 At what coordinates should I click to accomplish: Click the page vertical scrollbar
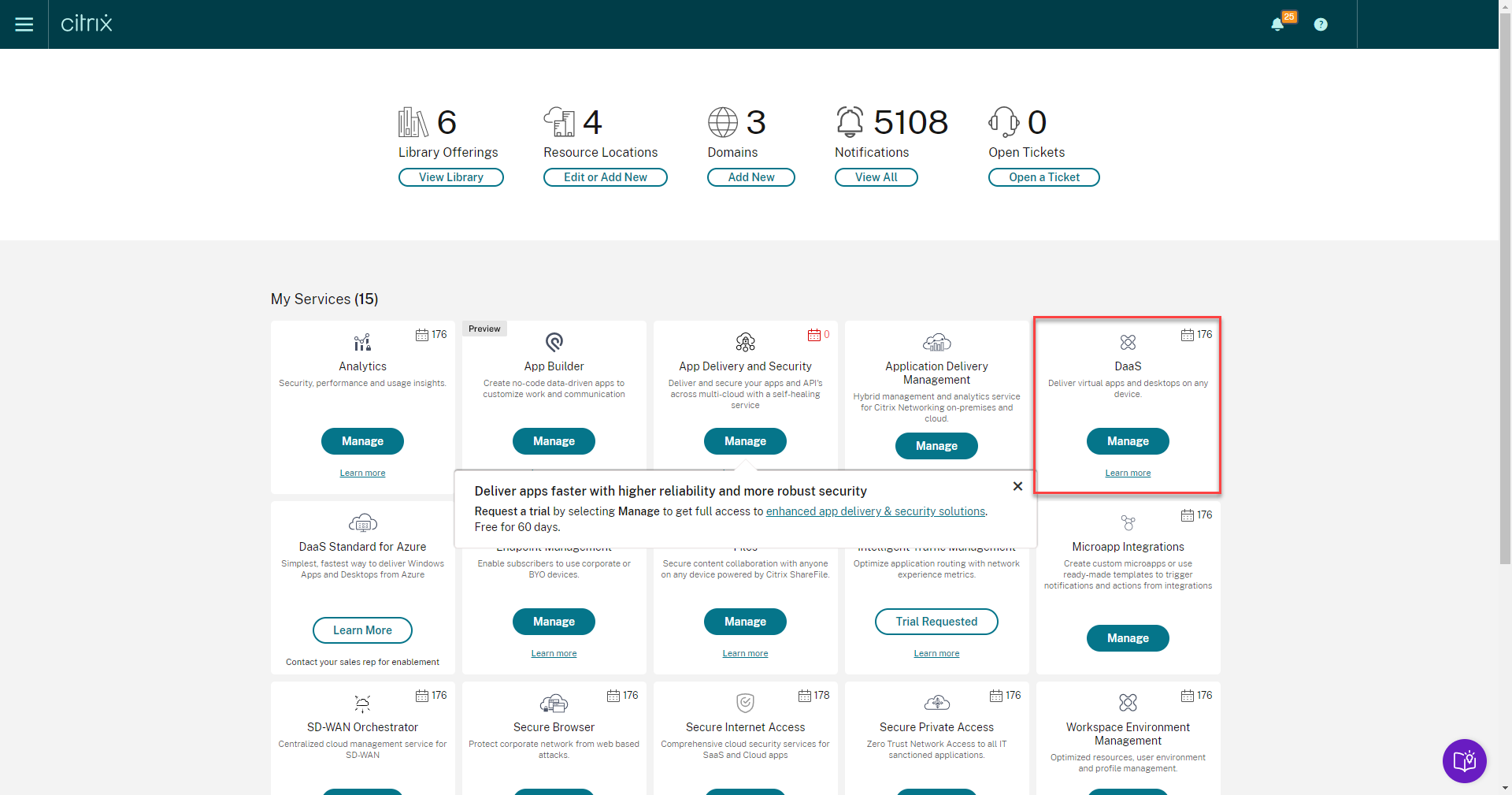click(1505, 288)
